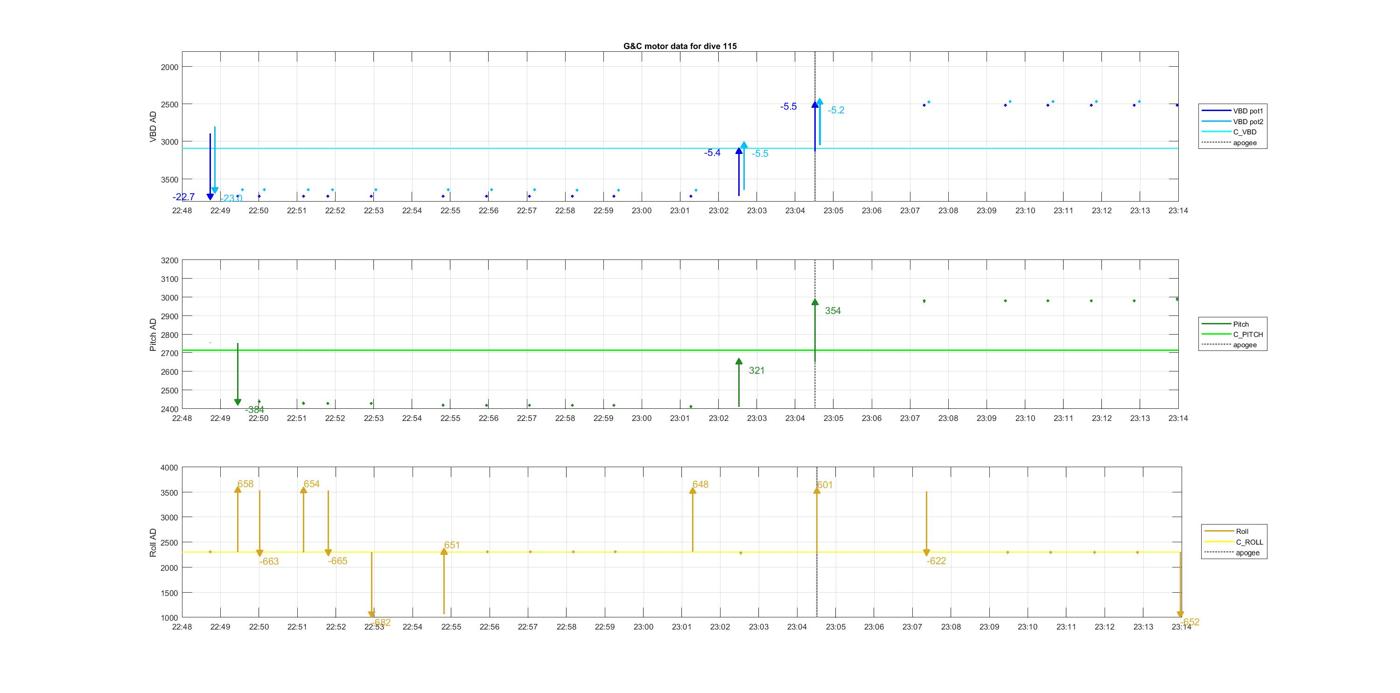Click the 'Roll AD' y-axis label
Screen dimensions: 1400x693
(x=154, y=542)
